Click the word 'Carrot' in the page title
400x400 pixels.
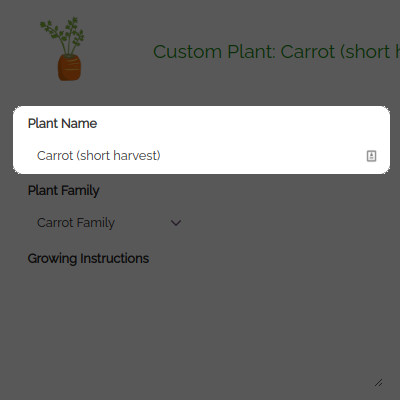[308, 52]
